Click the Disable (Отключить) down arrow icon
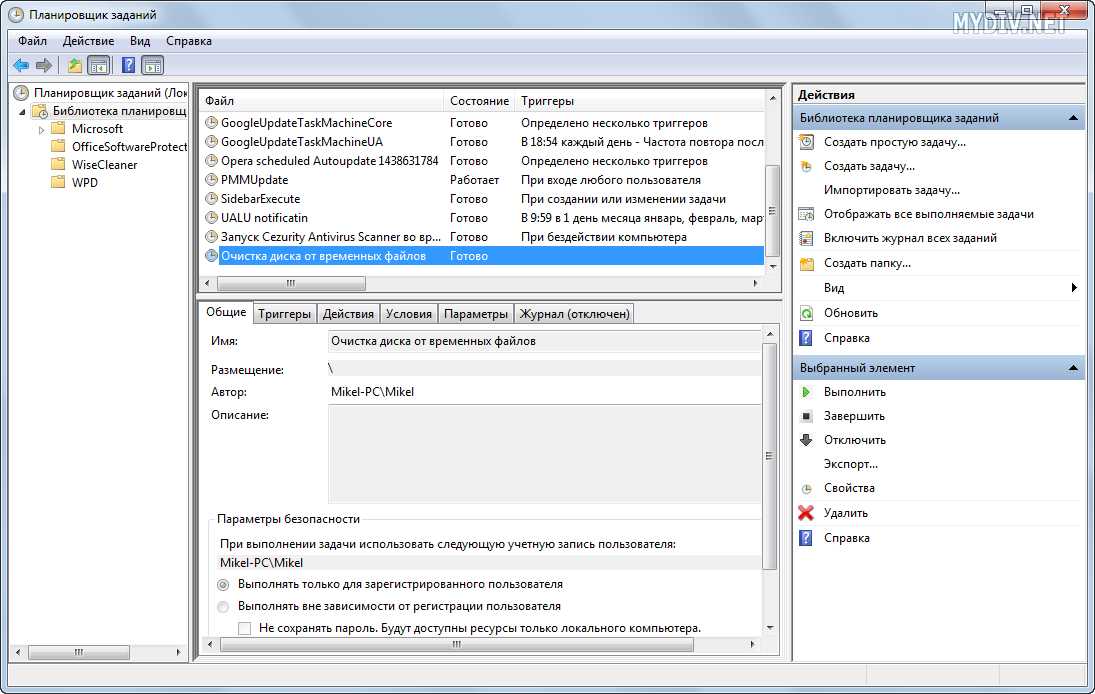The width and height of the screenshot is (1095, 694). pos(806,440)
